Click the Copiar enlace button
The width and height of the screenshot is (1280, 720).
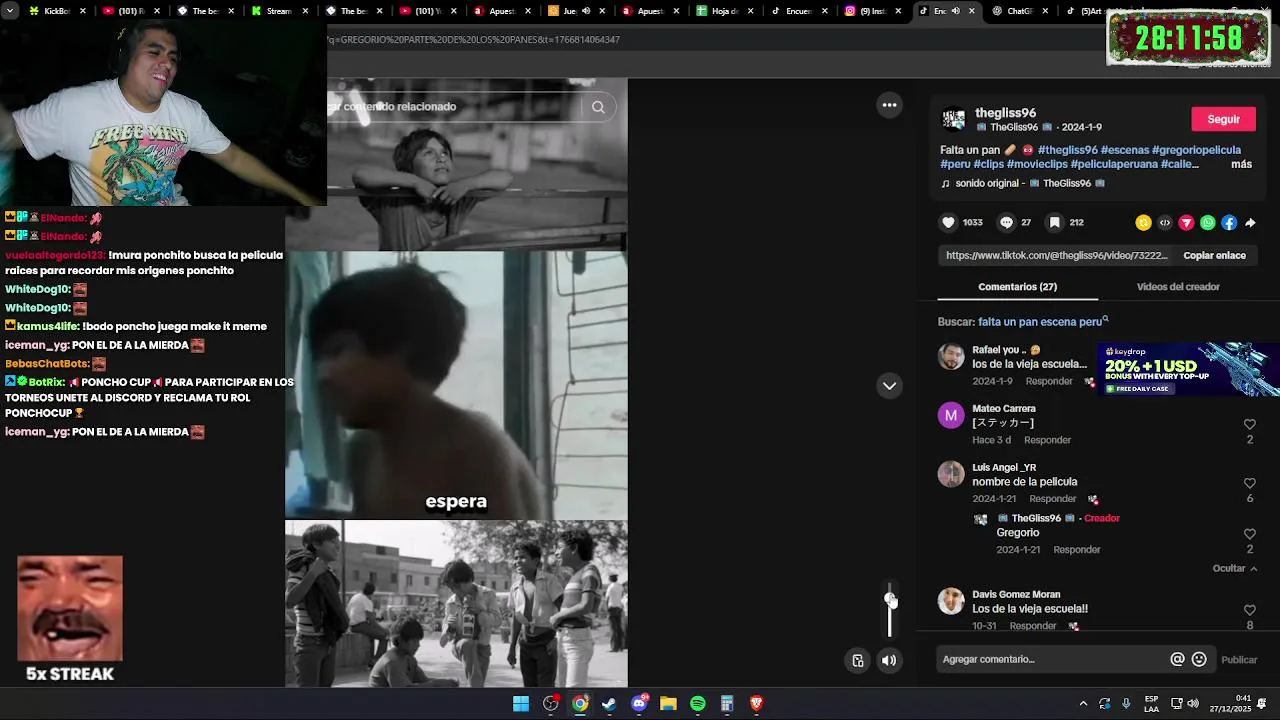1214,256
